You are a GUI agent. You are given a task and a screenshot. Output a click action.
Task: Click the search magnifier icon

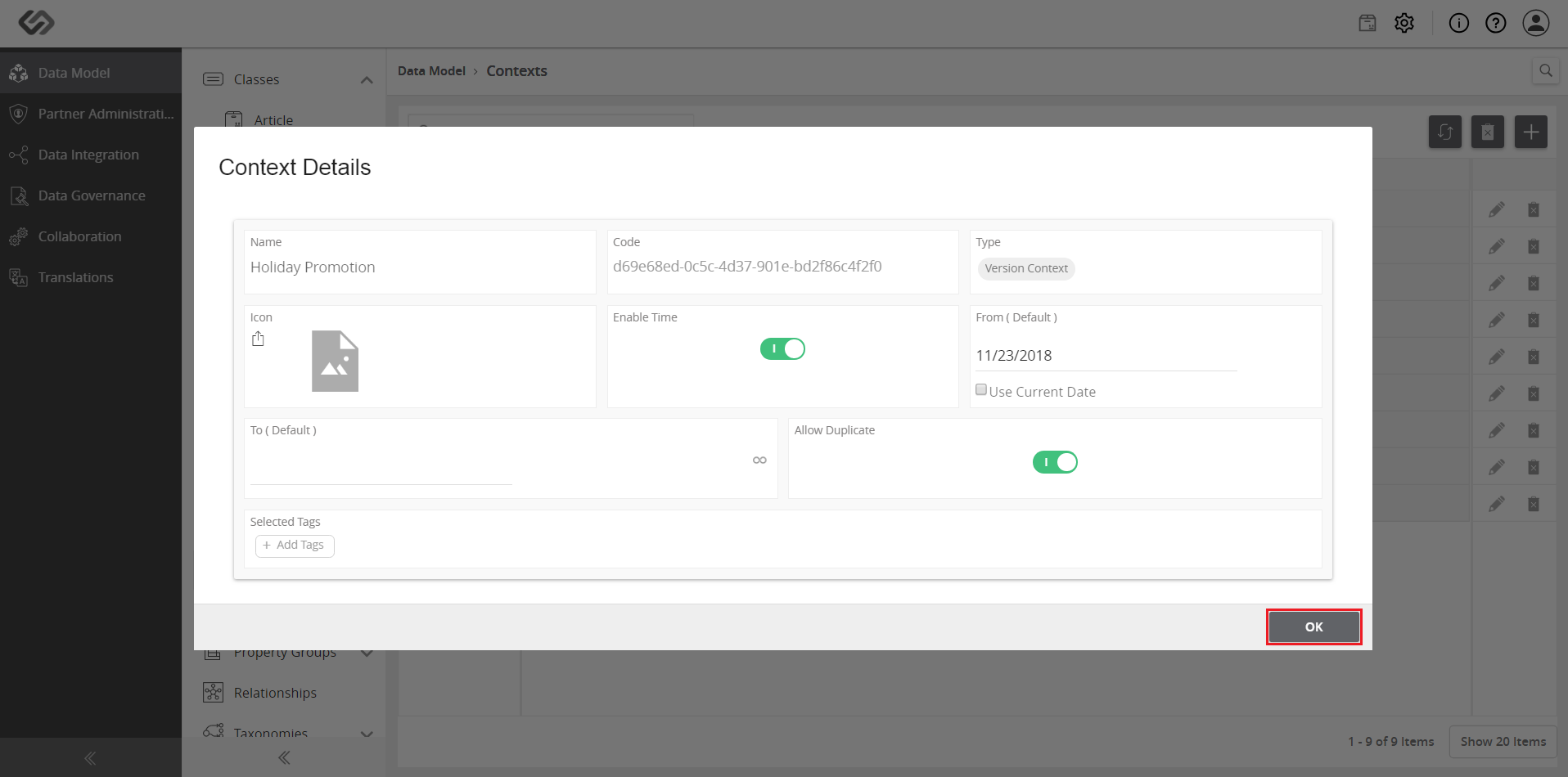(1546, 71)
